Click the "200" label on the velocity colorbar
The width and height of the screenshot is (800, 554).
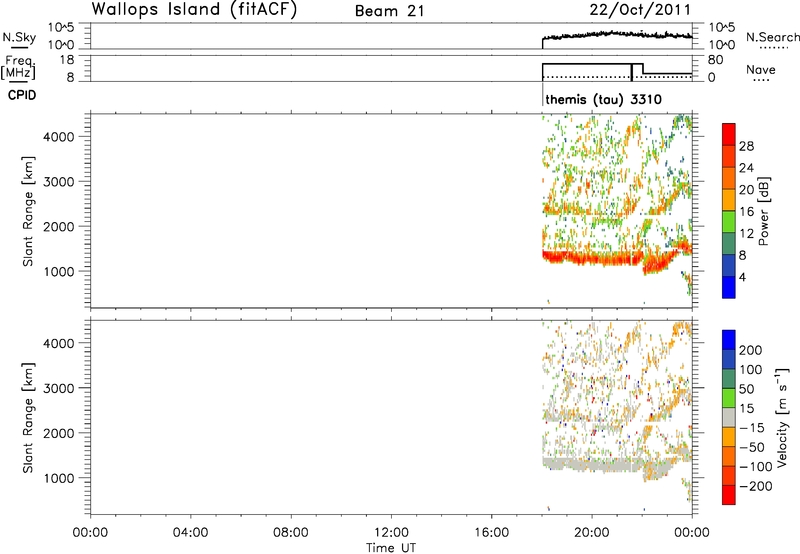point(751,350)
